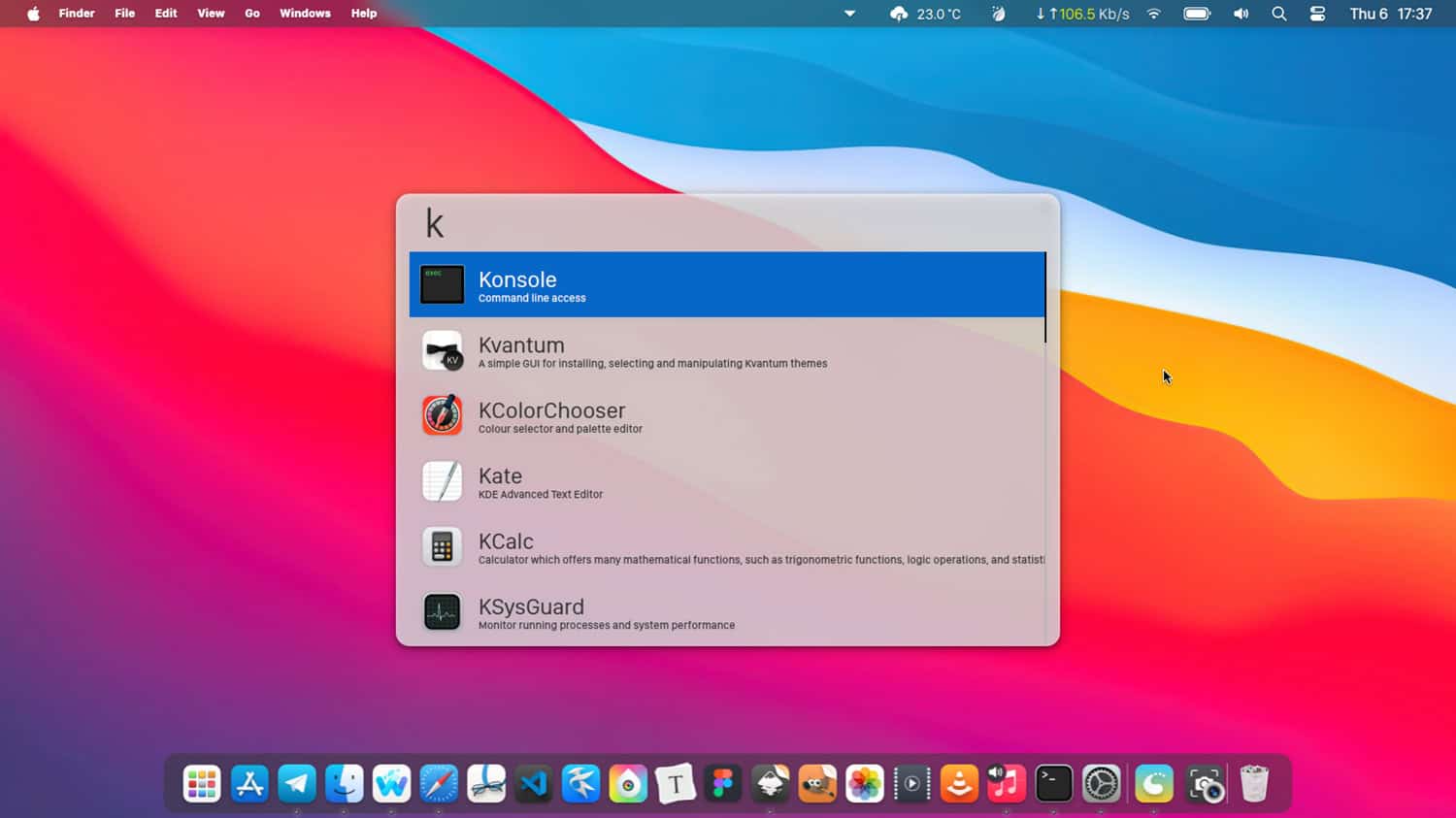Viewport: 1456px width, 818px height.
Task: Open the Apple menu
Action: (33, 14)
